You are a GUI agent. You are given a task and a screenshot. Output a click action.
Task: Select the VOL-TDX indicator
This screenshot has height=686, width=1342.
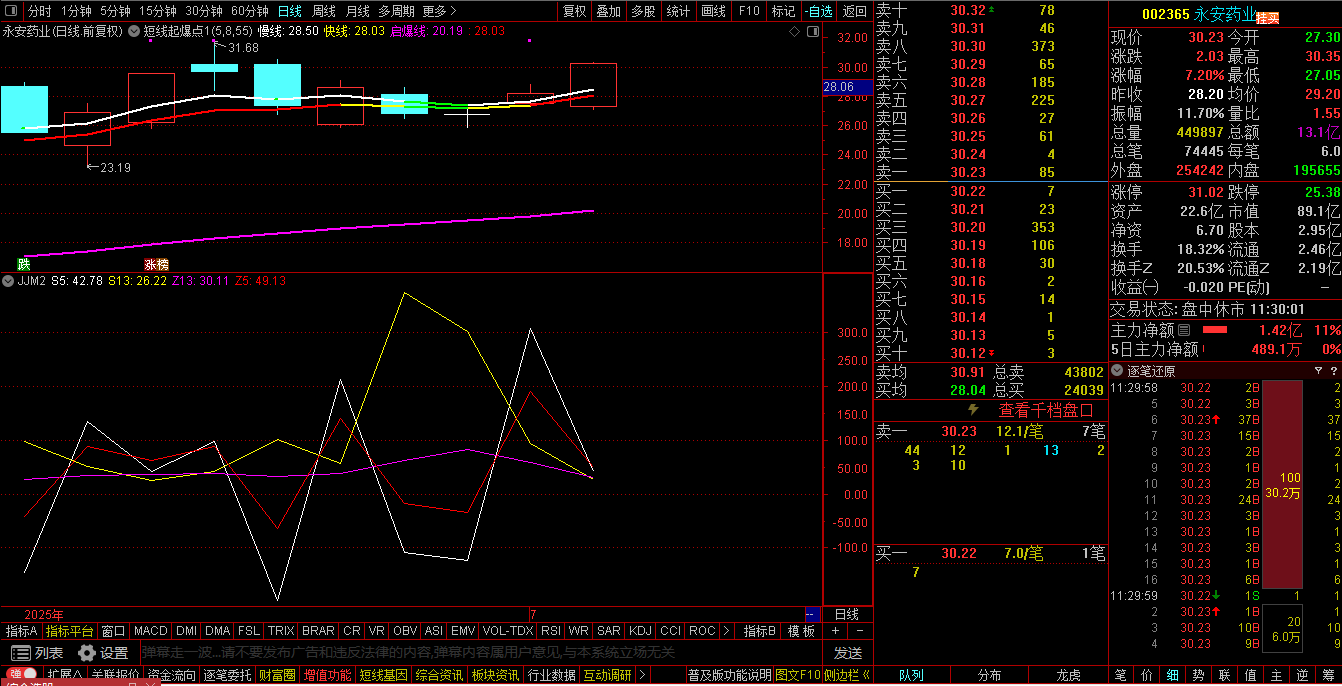click(508, 631)
